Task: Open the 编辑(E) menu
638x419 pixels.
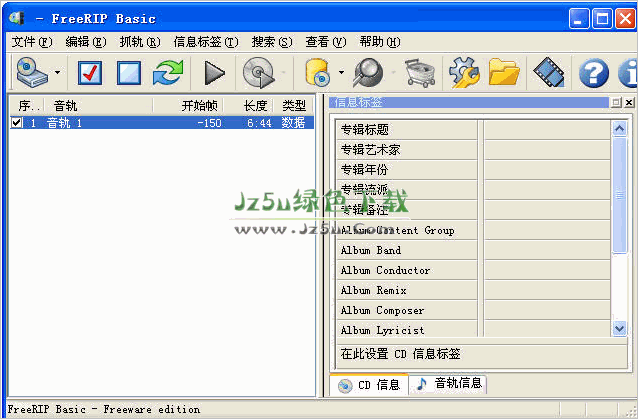Action: (86, 41)
